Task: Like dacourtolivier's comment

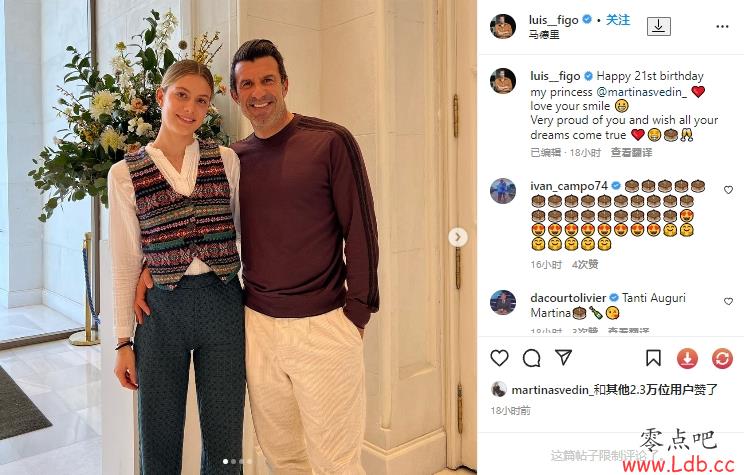Action: [728, 301]
